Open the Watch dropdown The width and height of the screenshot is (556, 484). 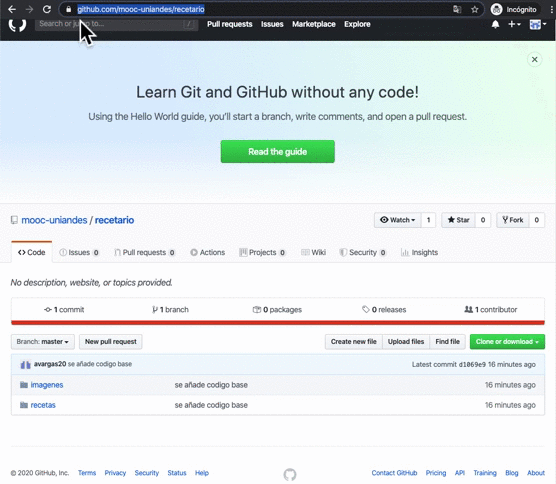click(397, 220)
